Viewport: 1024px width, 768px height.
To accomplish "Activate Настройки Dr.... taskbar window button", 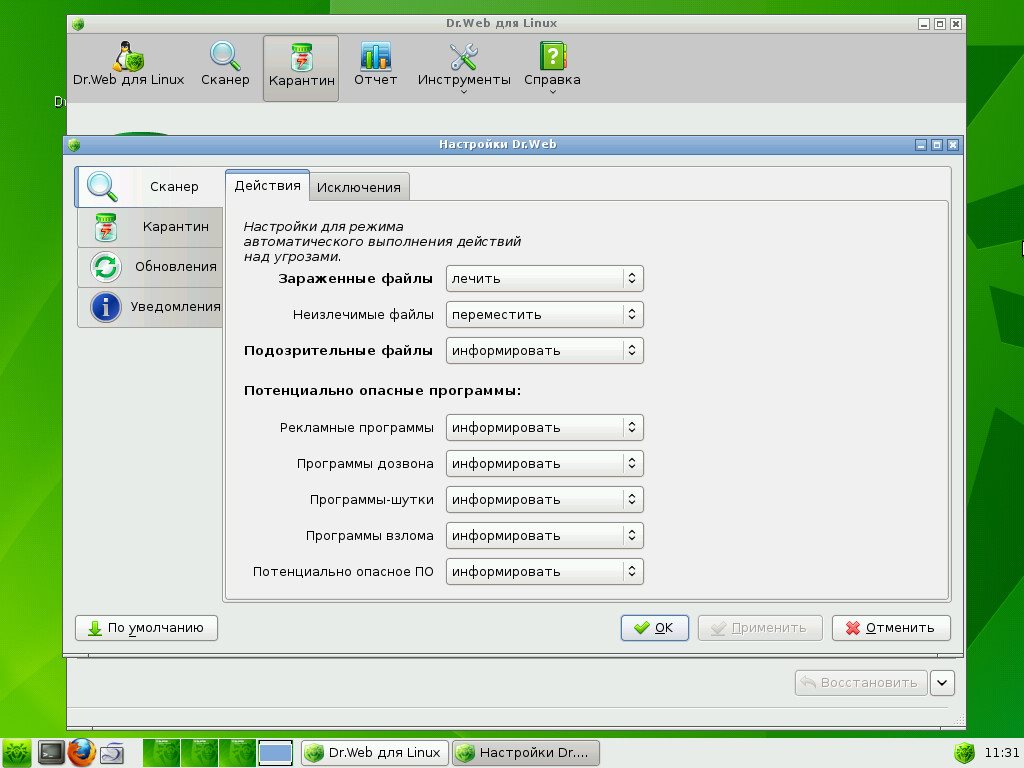I will coord(526,752).
